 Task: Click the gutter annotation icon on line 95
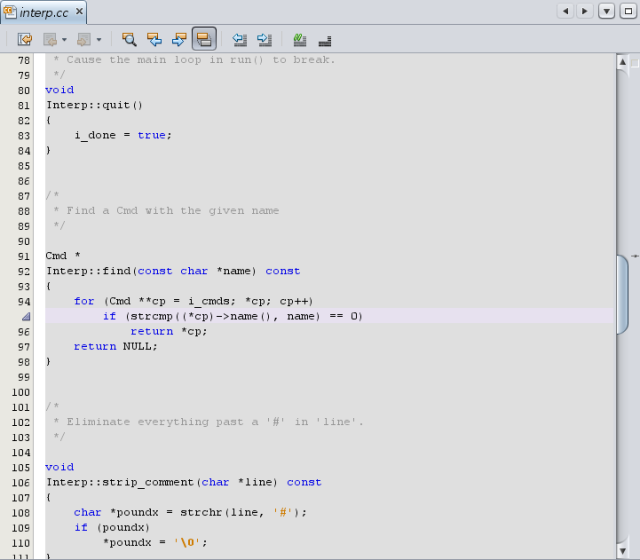coord(26,316)
